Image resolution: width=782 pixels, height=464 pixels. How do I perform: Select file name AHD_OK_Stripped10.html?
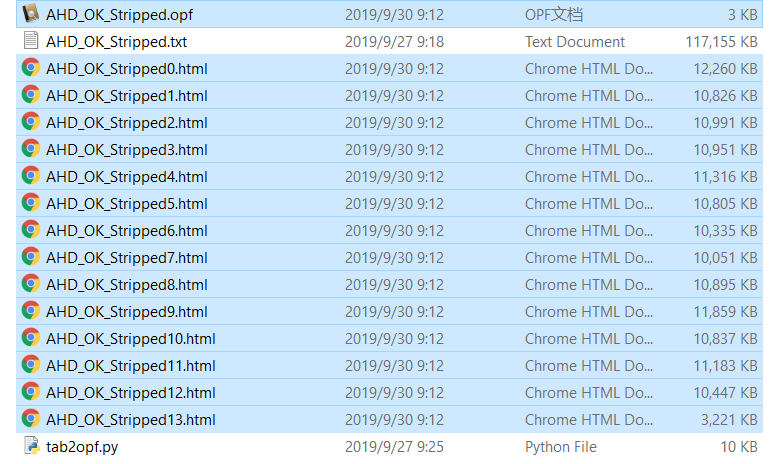point(131,339)
